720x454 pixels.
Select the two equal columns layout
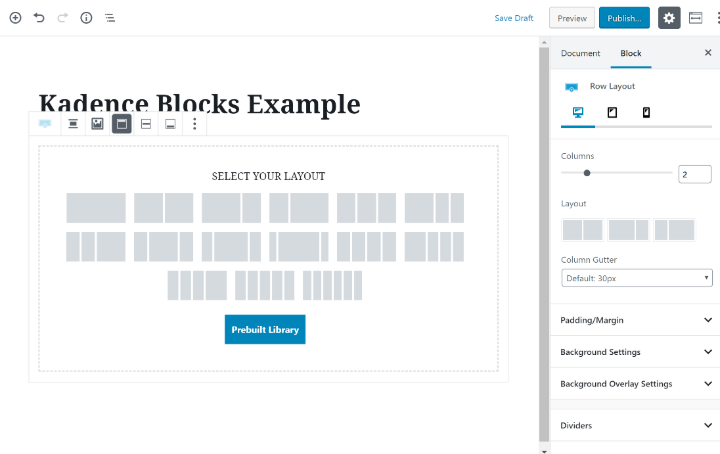[x=163, y=208]
